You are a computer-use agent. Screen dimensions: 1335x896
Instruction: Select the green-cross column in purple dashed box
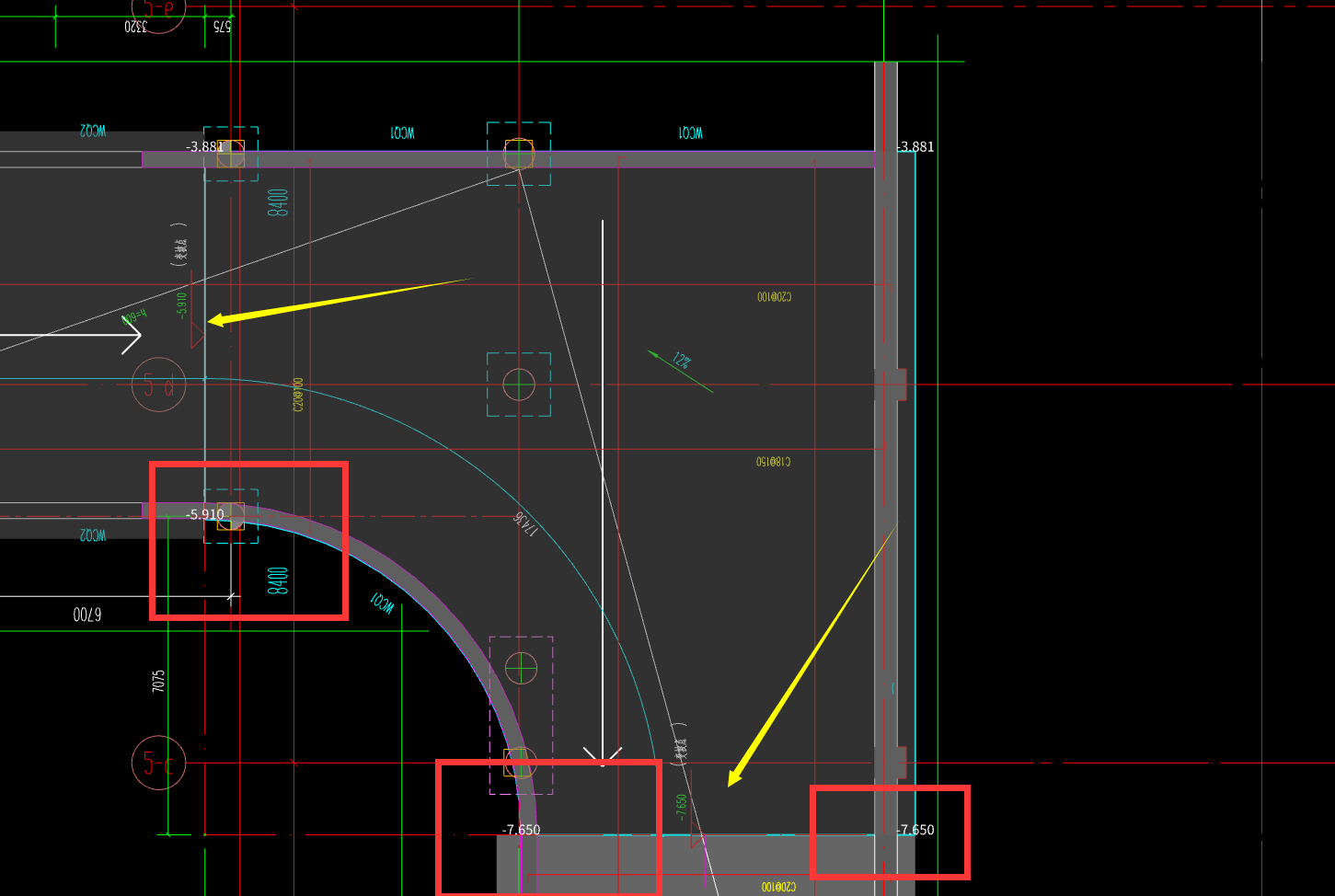521,668
